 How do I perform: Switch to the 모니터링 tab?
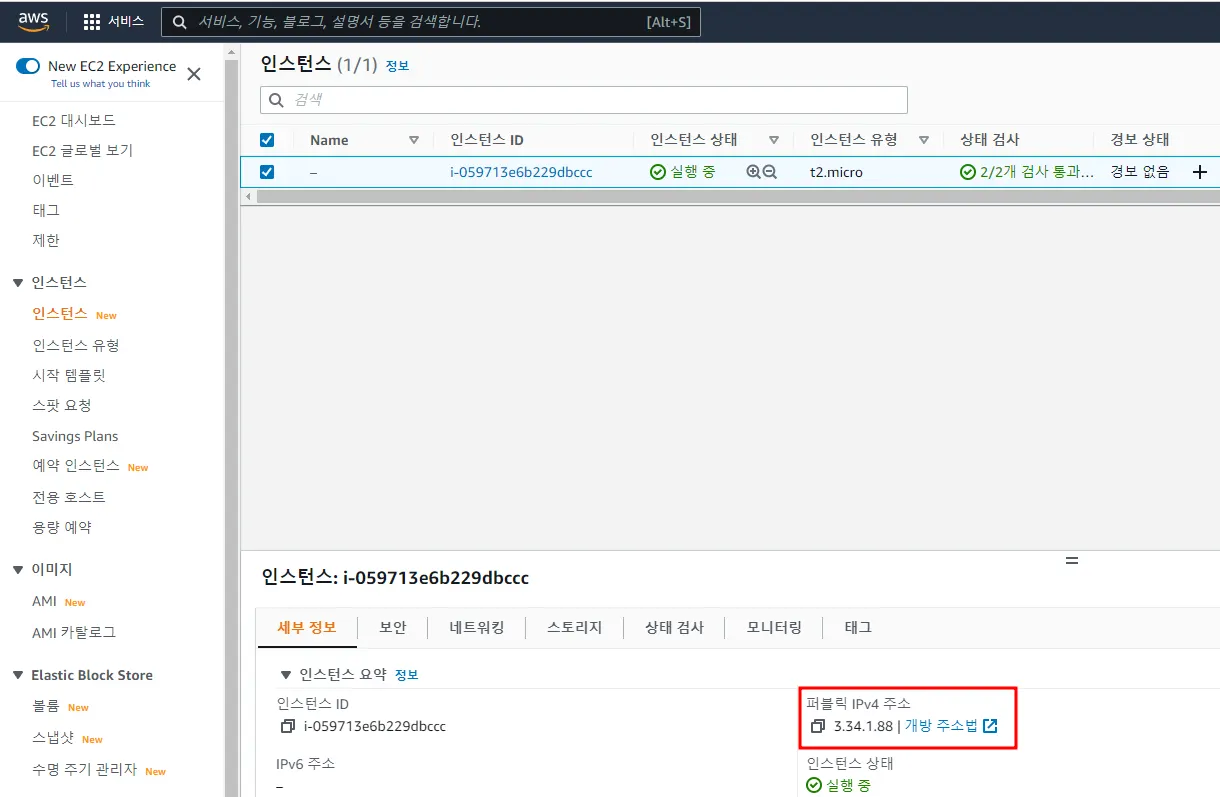point(774,627)
